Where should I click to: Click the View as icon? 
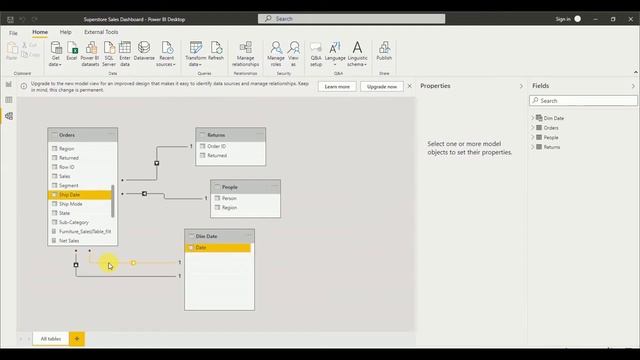tap(293, 53)
